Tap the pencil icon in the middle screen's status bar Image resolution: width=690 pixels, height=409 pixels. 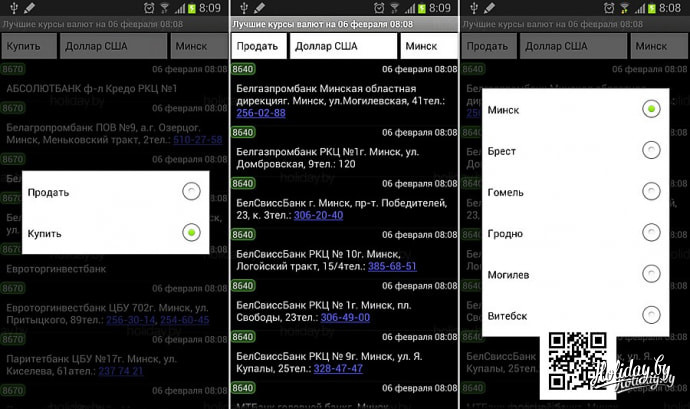258,8
